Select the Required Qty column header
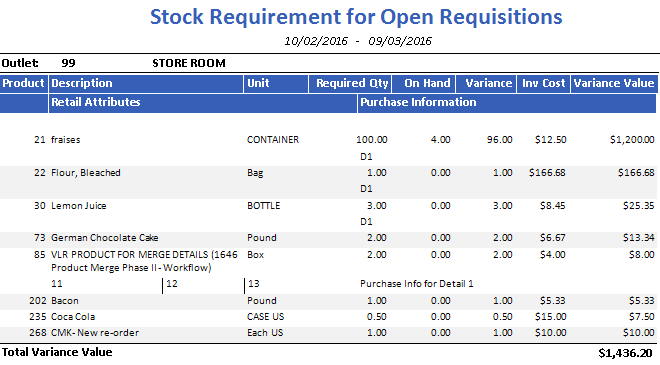 [350, 83]
